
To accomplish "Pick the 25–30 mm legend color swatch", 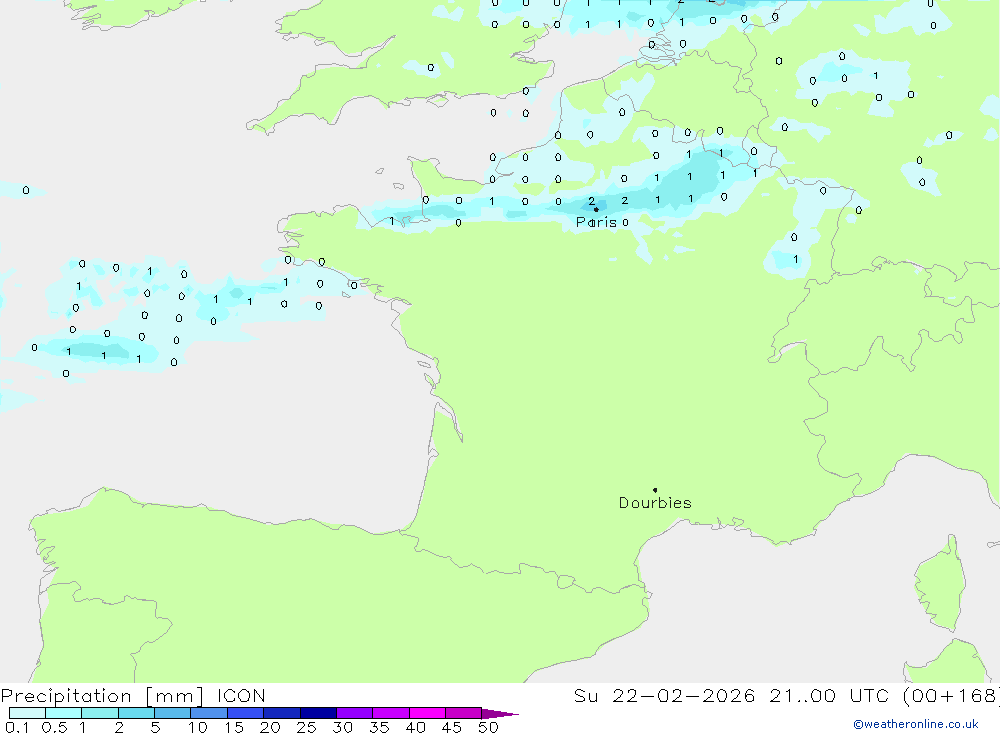I will pyautogui.click(x=318, y=713).
